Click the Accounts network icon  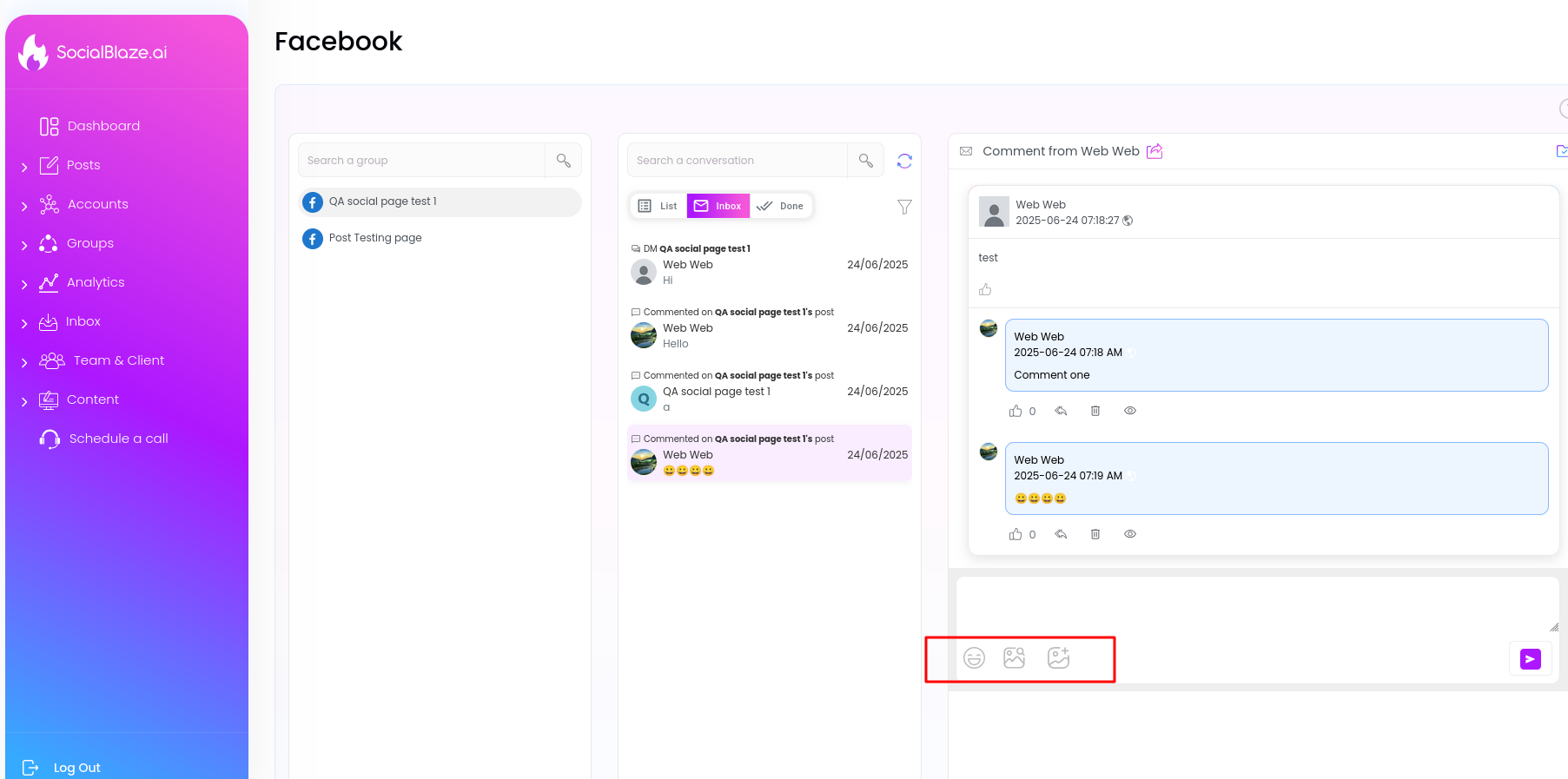(x=50, y=204)
